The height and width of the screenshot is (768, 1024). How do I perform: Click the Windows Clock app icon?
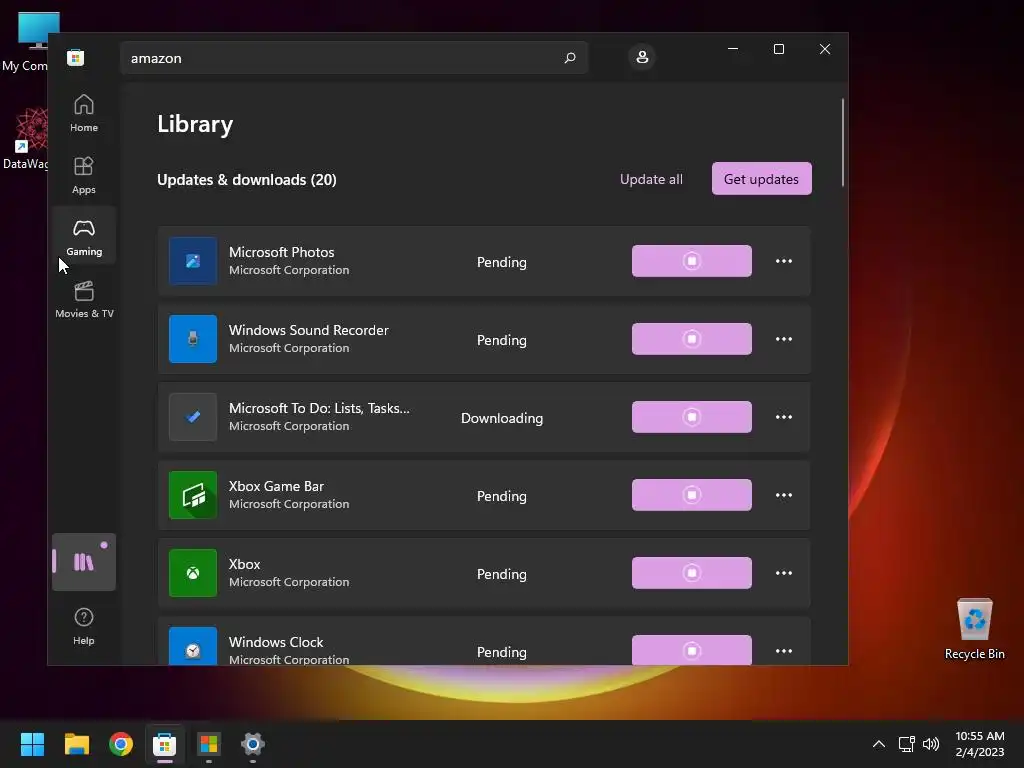click(x=193, y=647)
